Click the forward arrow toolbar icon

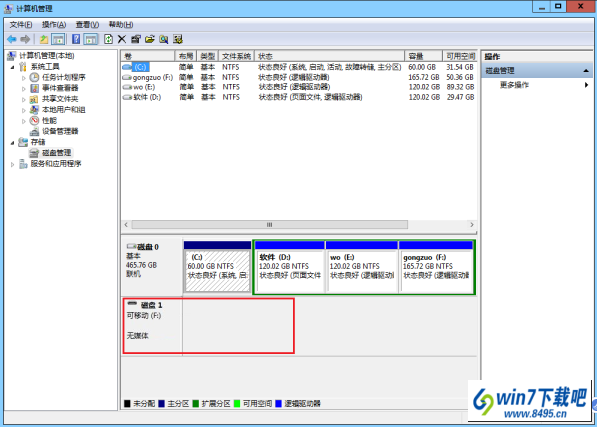(x=25, y=39)
